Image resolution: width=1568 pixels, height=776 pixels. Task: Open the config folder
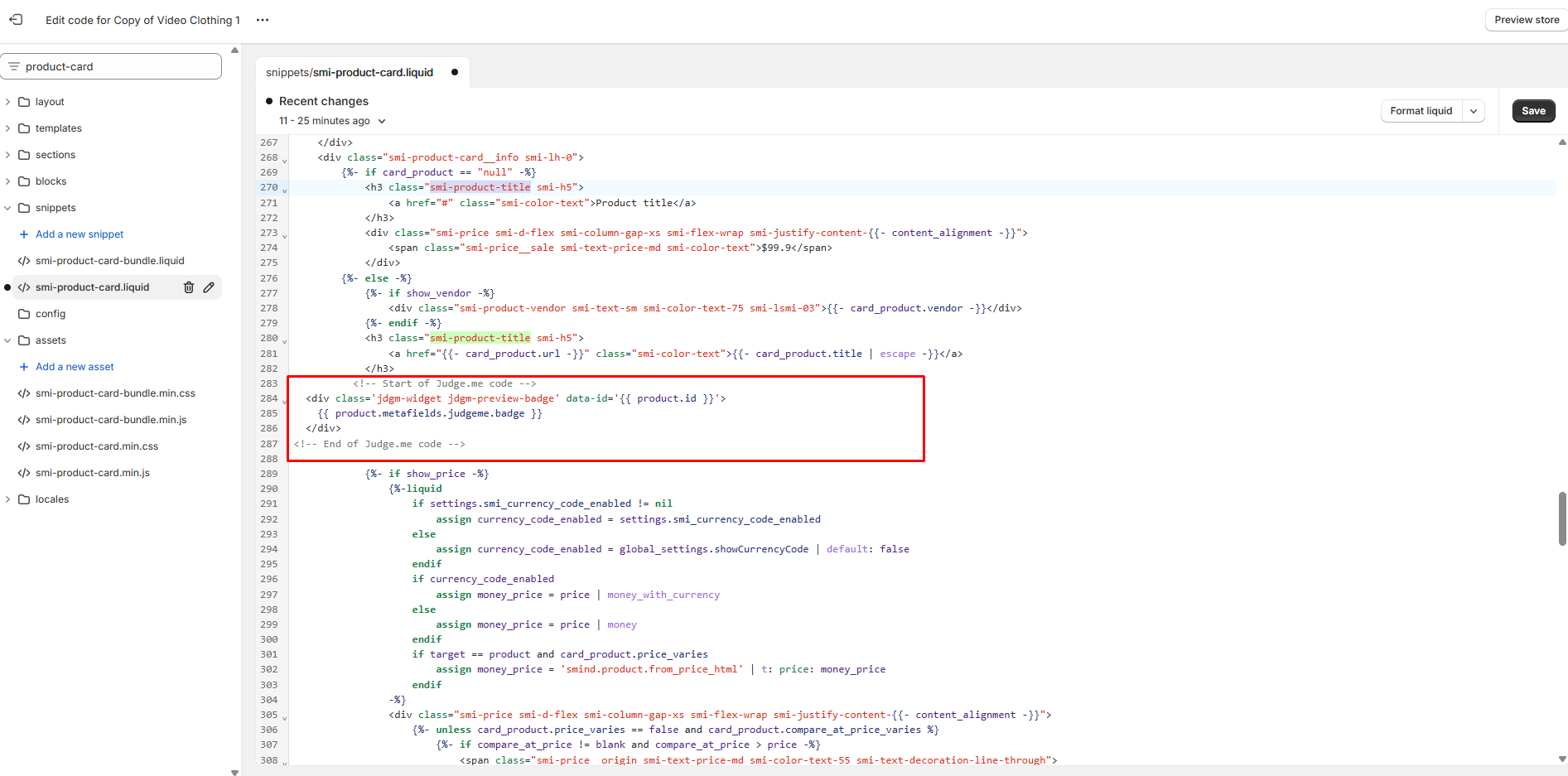tap(51, 314)
